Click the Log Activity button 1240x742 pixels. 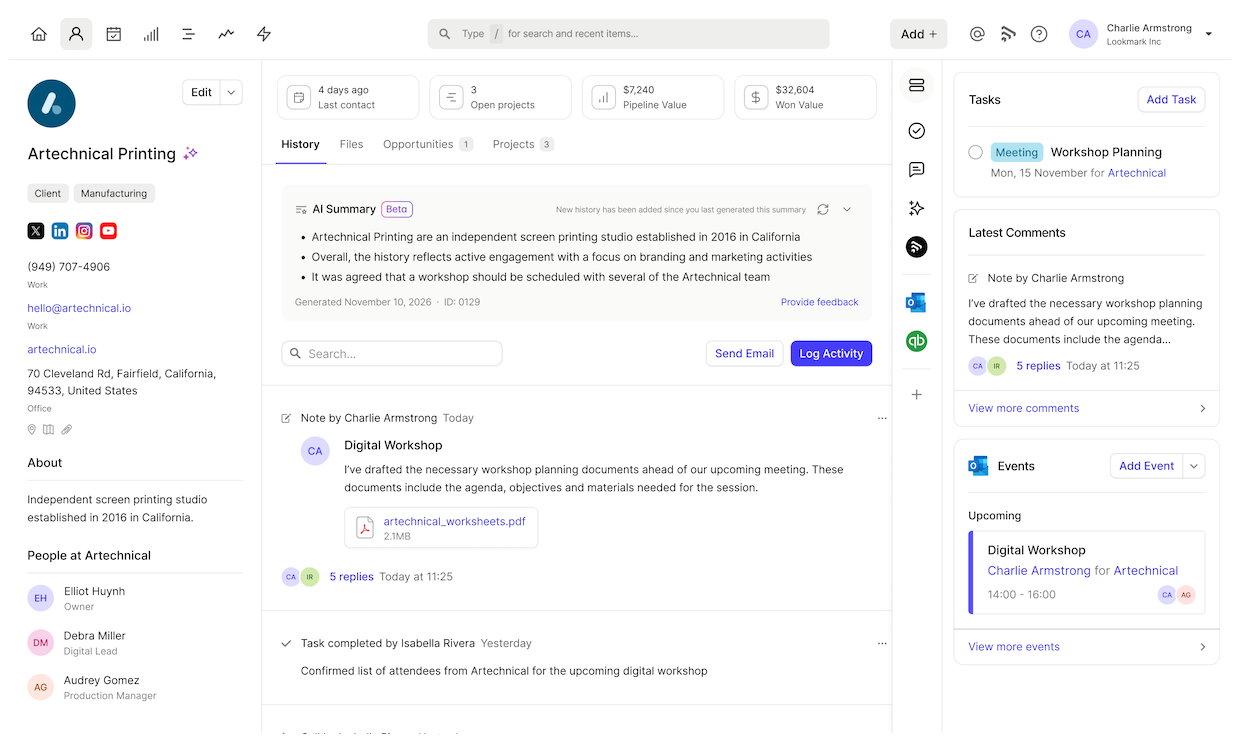tap(831, 353)
